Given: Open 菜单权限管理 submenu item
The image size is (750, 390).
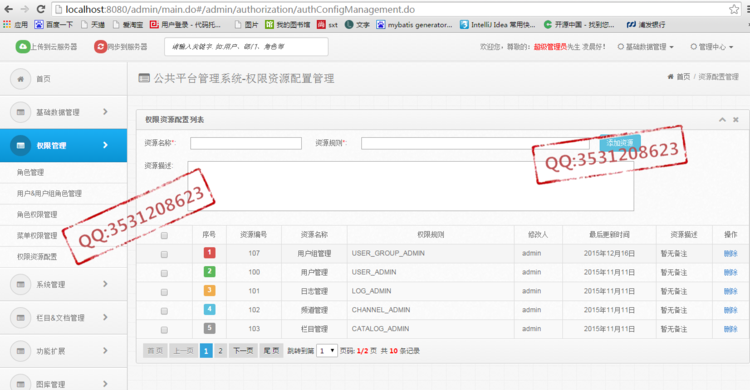Looking at the screenshot, I should coord(37,235).
